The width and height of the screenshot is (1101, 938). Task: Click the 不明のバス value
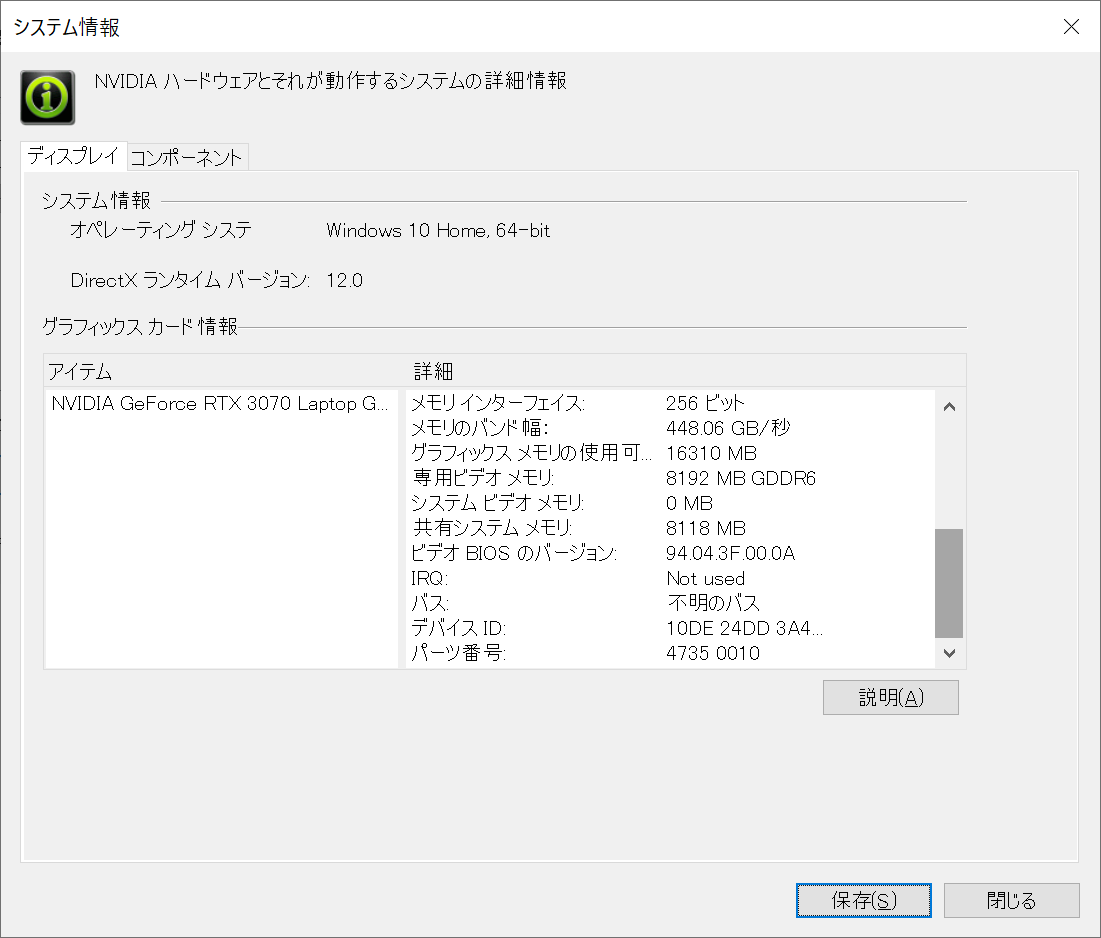(x=713, y=603)
